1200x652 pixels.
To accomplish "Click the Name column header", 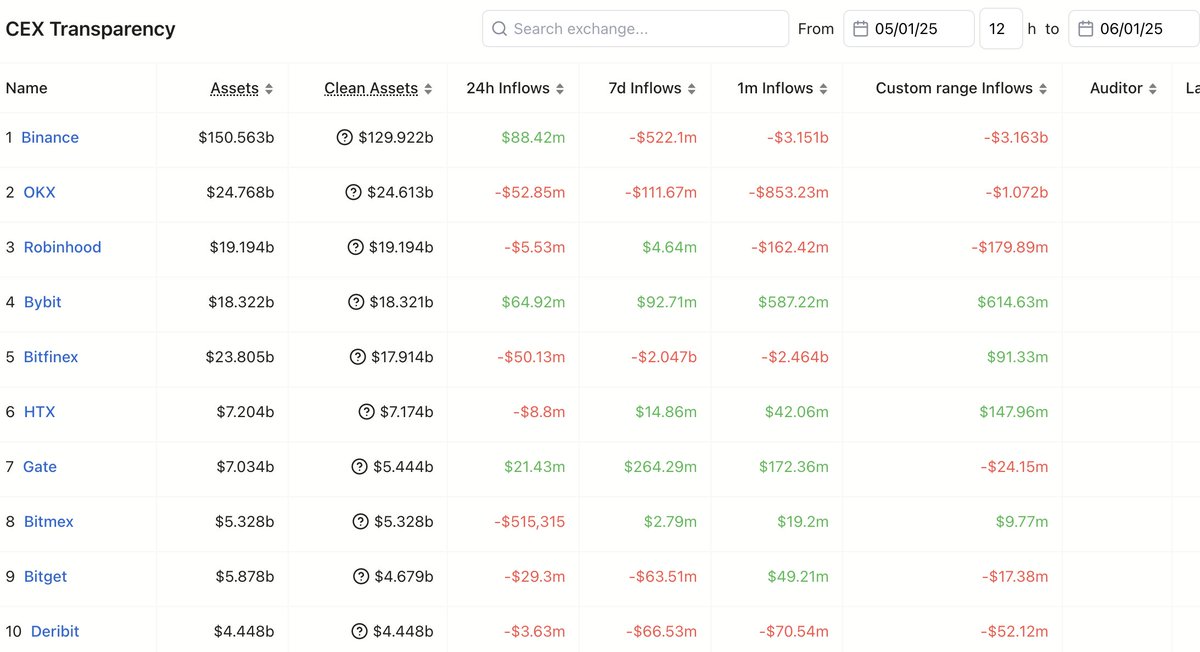I will [x=27, y=88].
